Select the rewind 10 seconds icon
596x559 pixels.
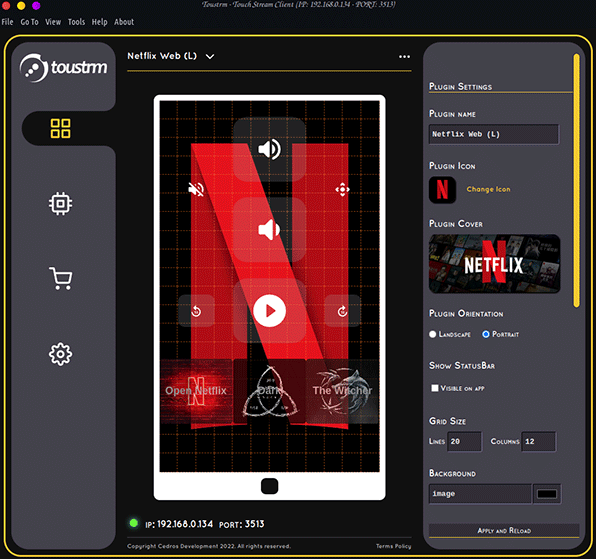(x=196, y=311)
